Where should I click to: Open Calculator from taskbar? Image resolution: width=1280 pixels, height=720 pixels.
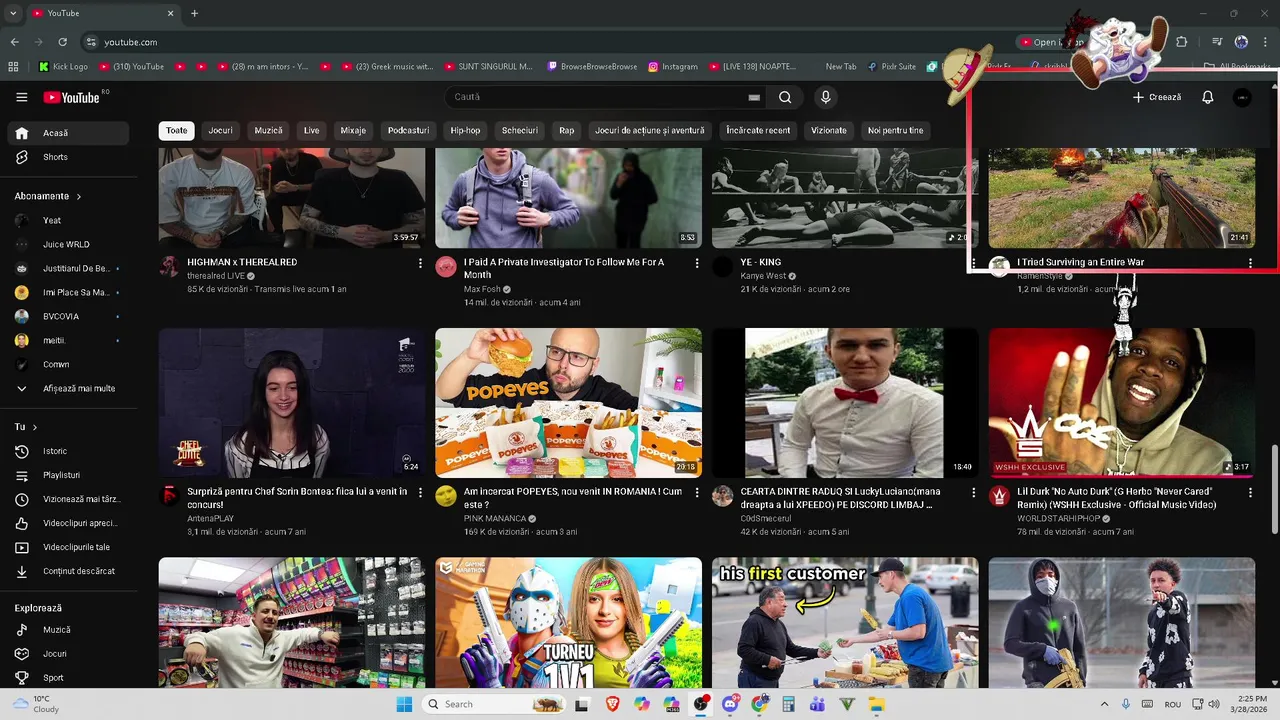point(788,704)
